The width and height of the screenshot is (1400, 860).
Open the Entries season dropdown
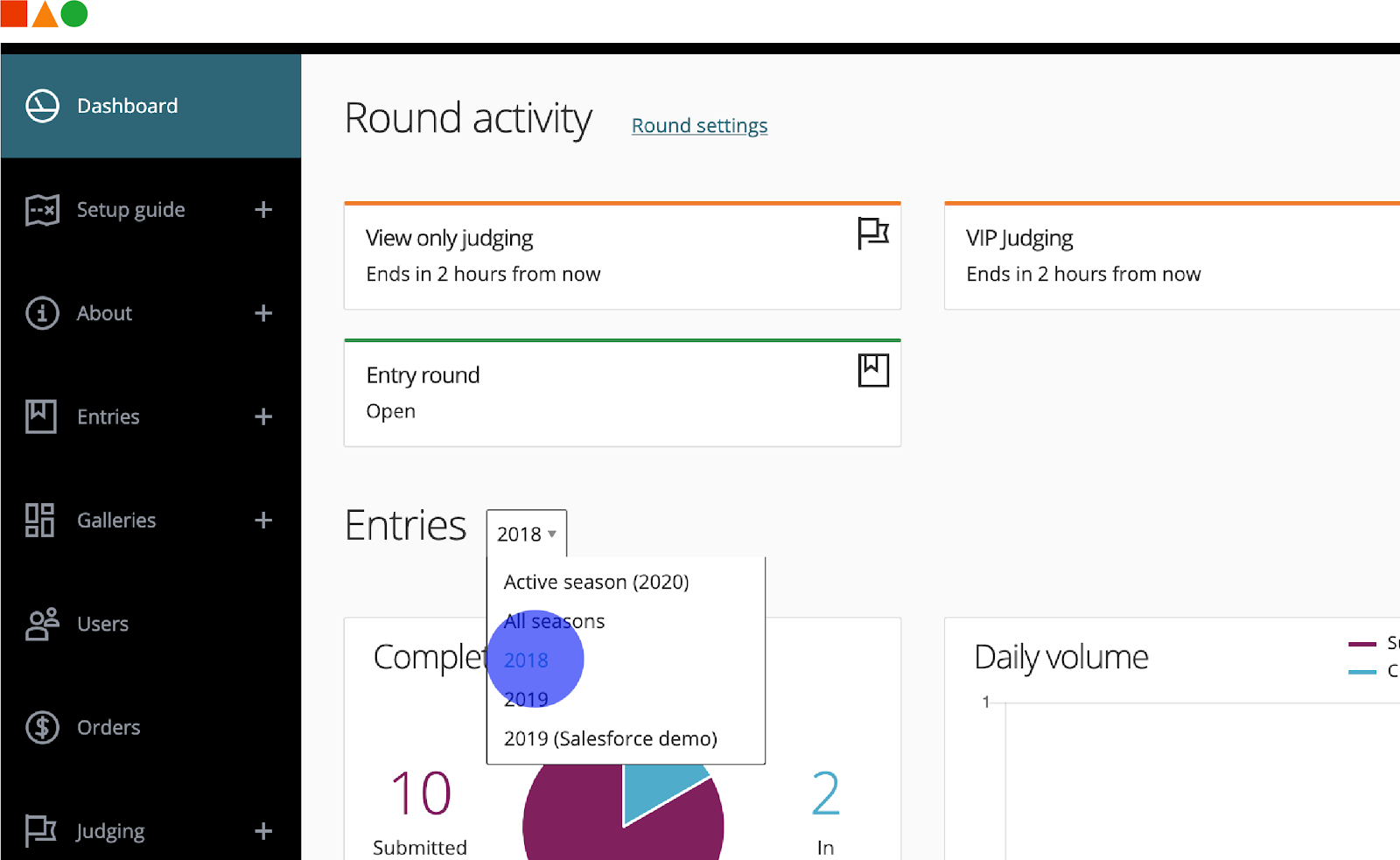pyautogui.click(x=527, y=534)
